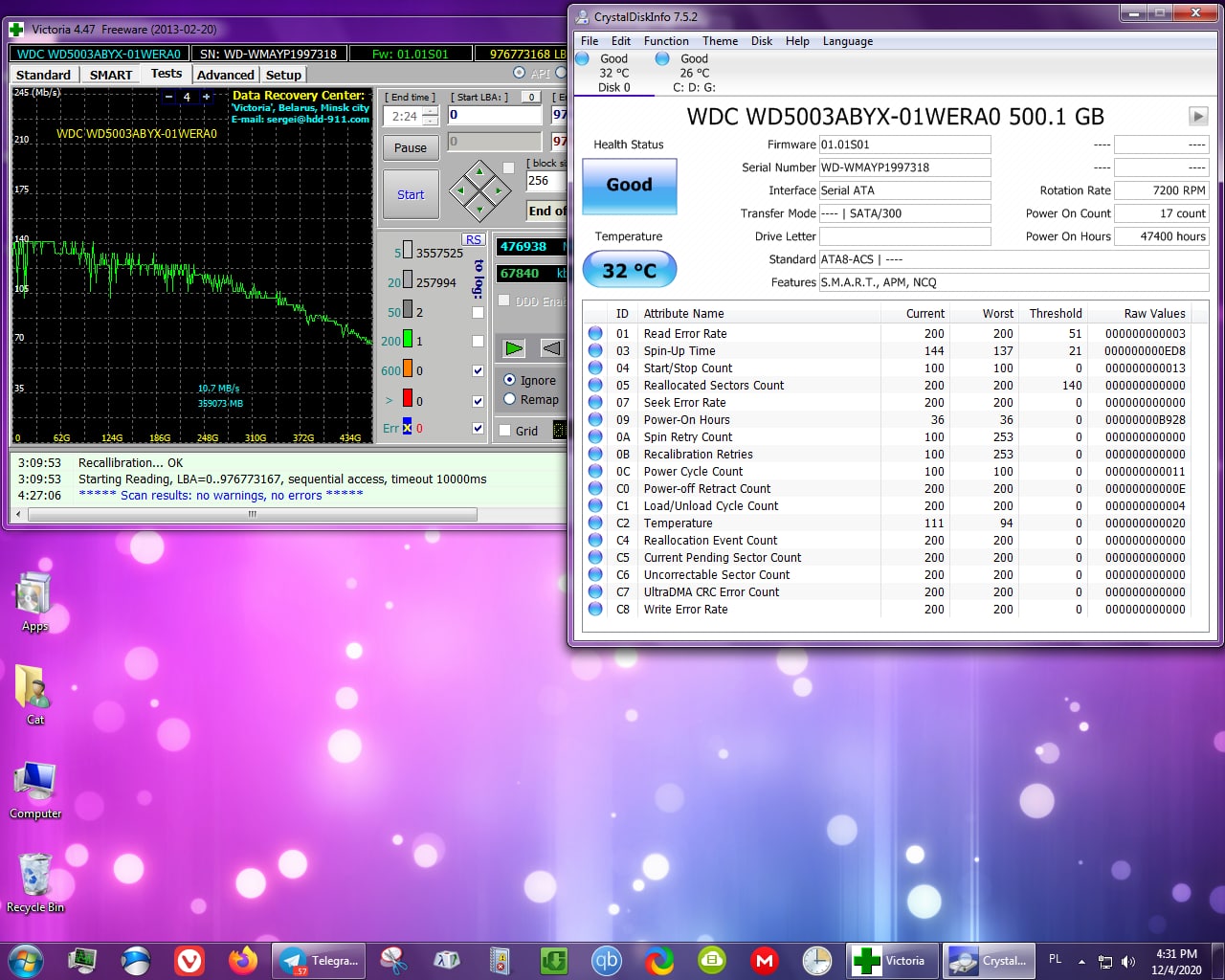Image resolution: width=1225 pixels, height=980 pixels.
Task: Click the gray reverse arrow button
Action: click(551, 348)
